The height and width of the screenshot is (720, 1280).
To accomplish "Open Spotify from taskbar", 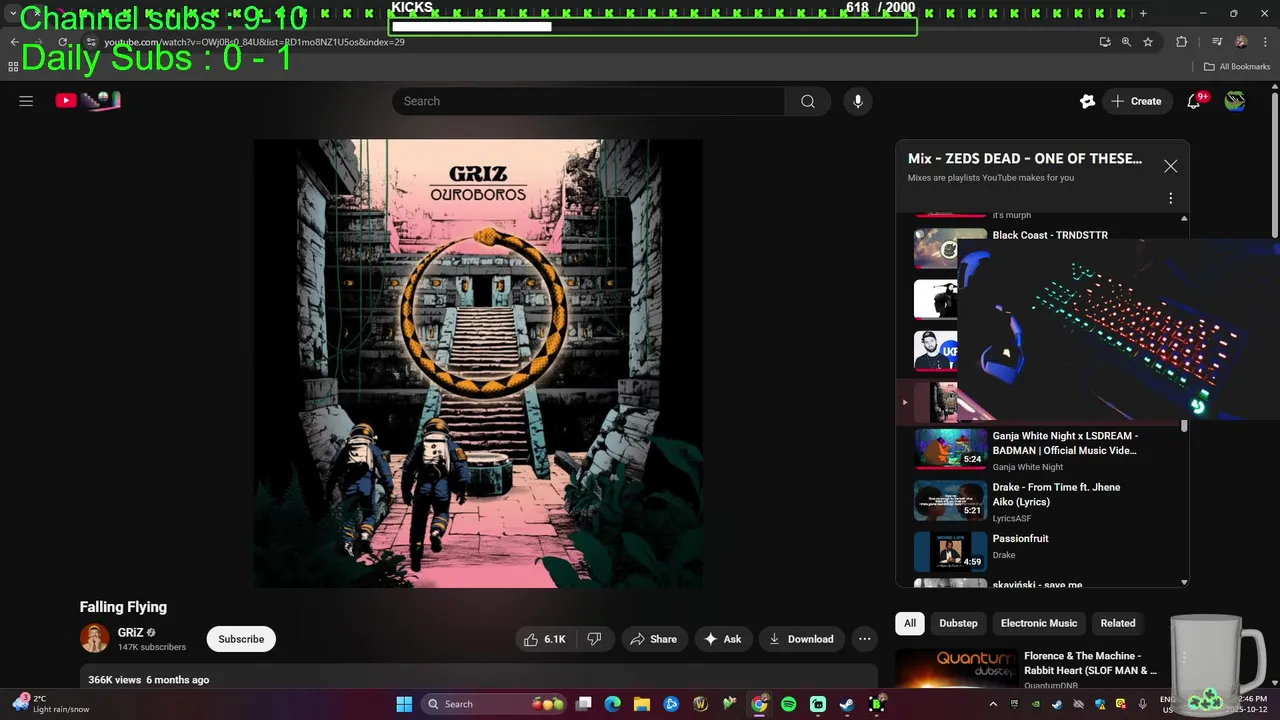I will point(788,704).
